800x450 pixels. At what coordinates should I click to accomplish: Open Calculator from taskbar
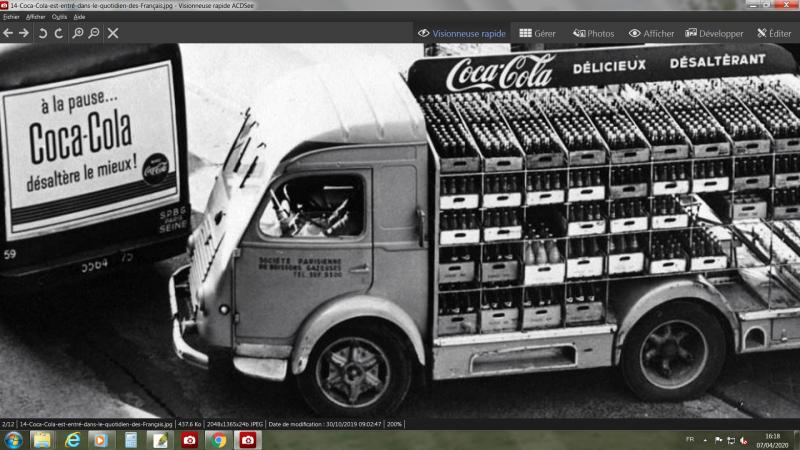(x=131, y=440)
